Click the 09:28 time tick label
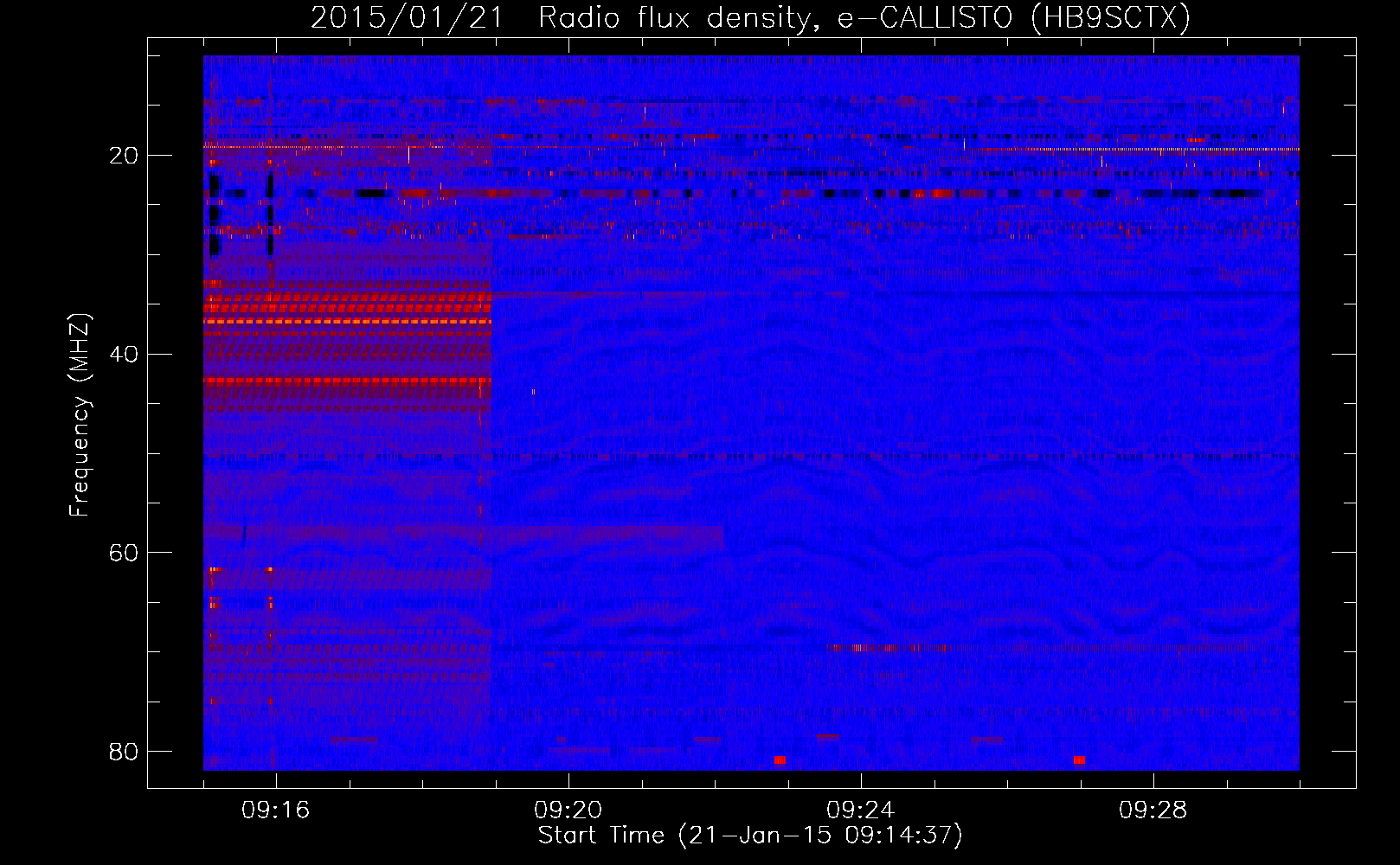This screenshot has width=1400, height=865. [x=1153, y=811]
